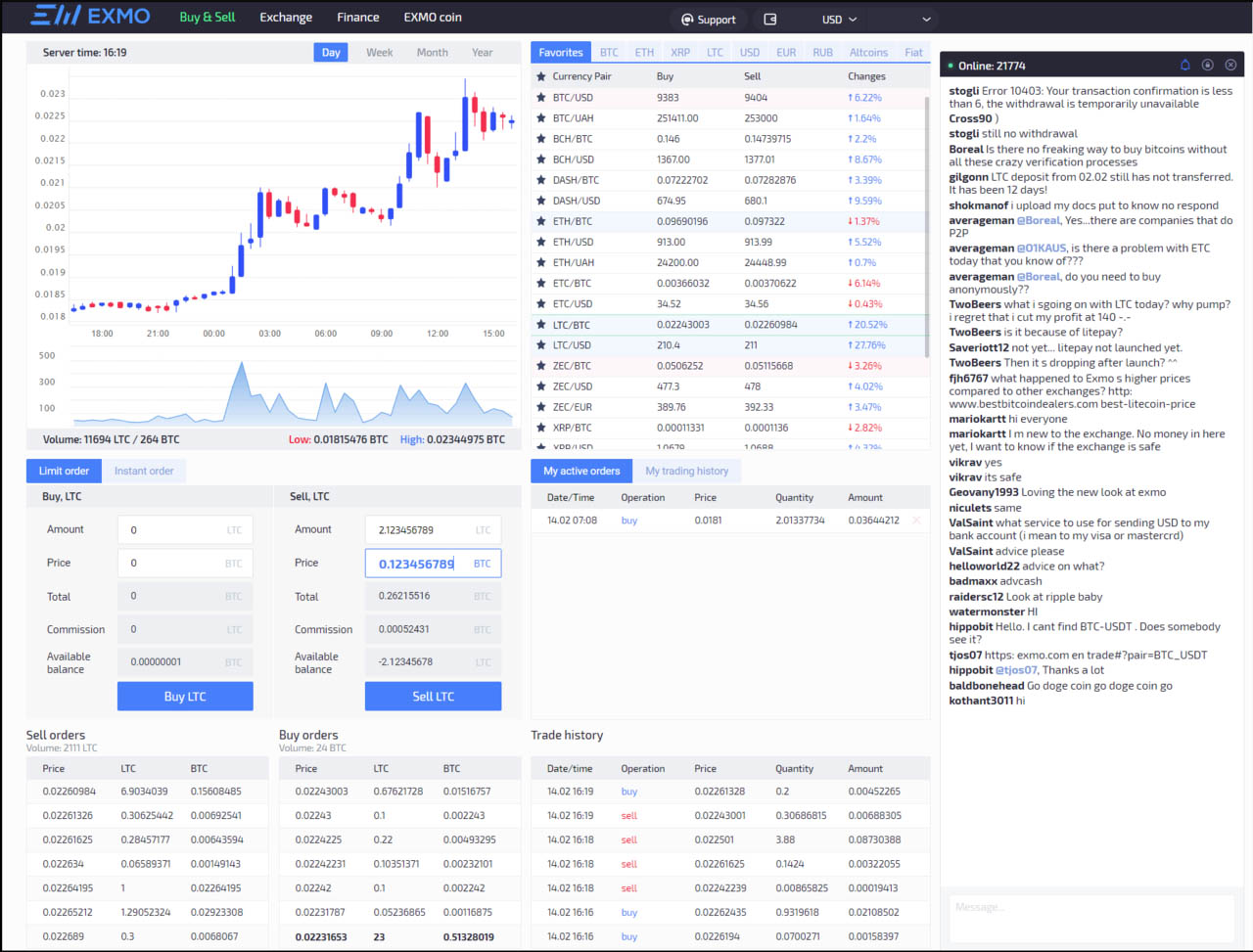The height and width of the screenshot is (952, 1253).
Task: Toggle favorite star for DASH/USD
Action: click(x=540, y=201)
